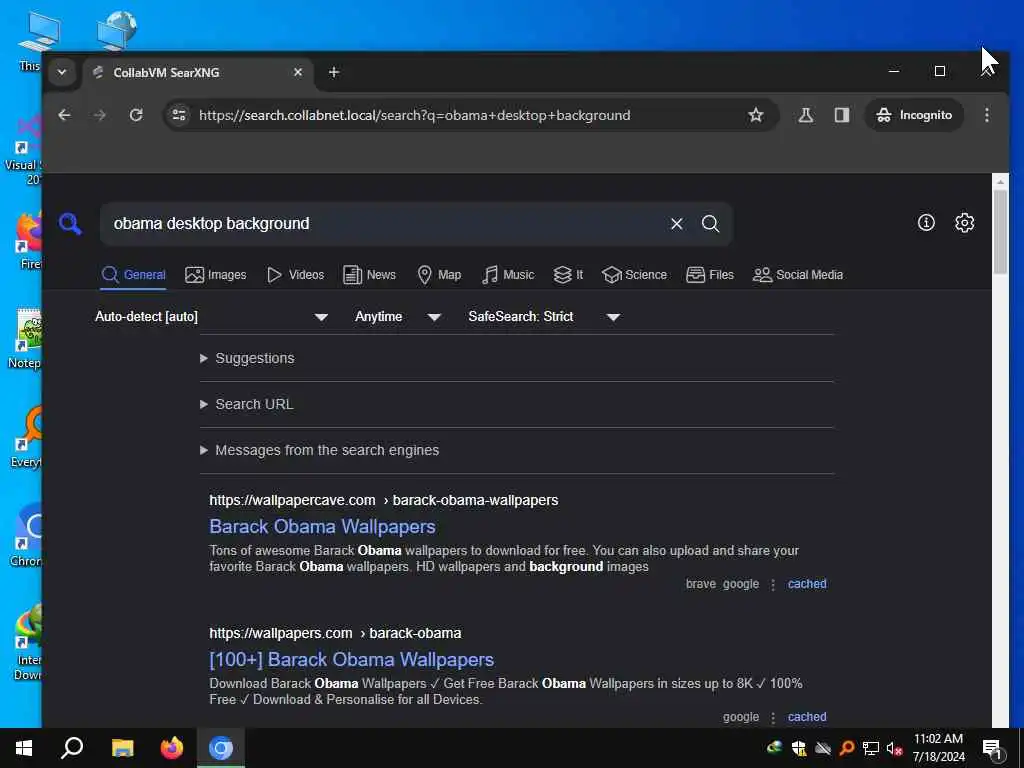Open the SafeSearch: Strict dropdown
The image size is (1024, 768).
543,317
